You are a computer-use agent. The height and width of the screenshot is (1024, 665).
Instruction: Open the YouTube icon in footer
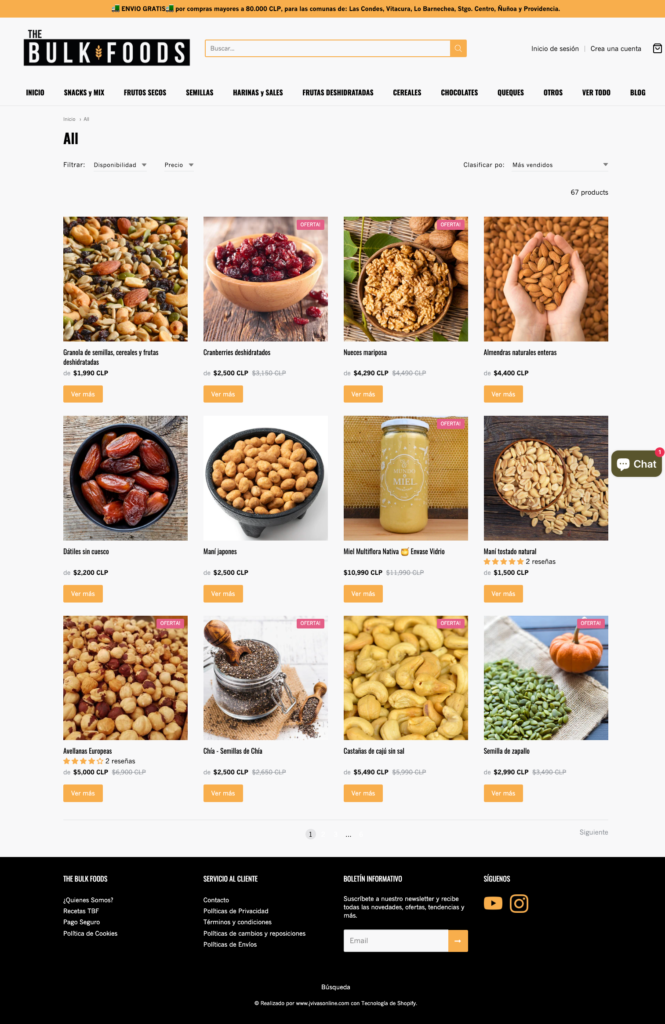pyautogui.click(x=493, y=903)
